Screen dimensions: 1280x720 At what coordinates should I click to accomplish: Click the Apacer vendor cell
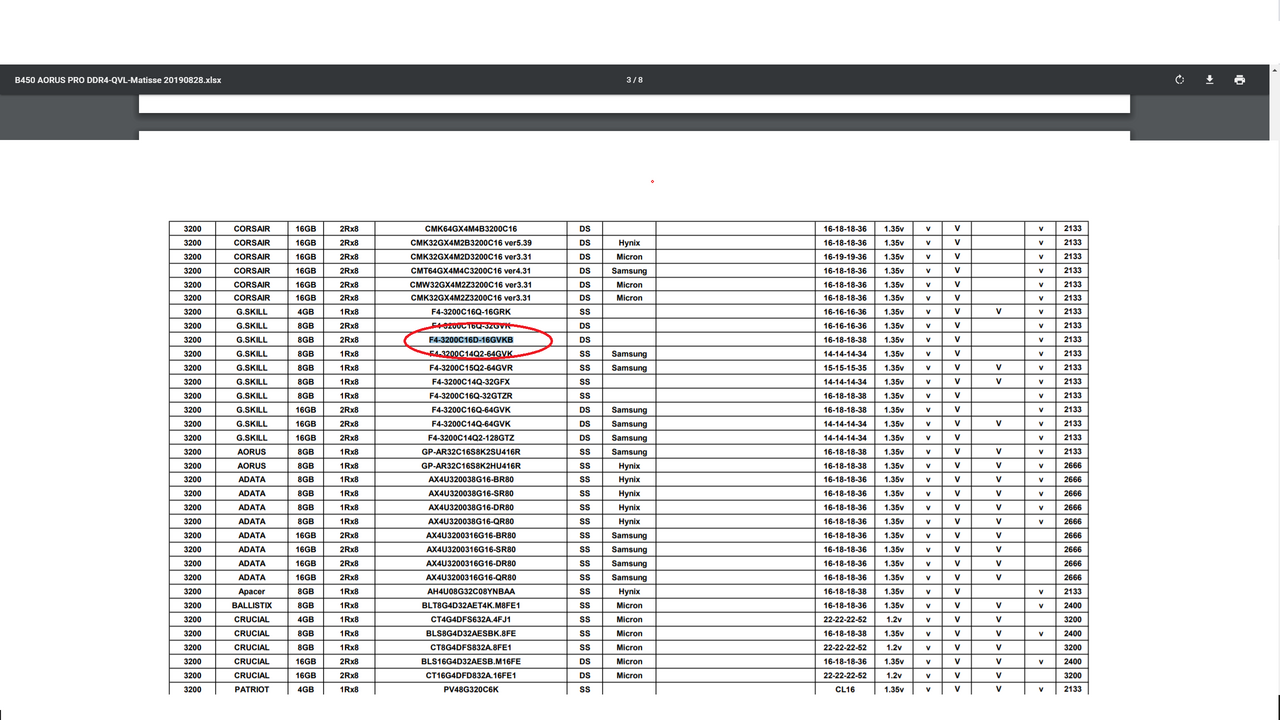[x=252, y=592]
